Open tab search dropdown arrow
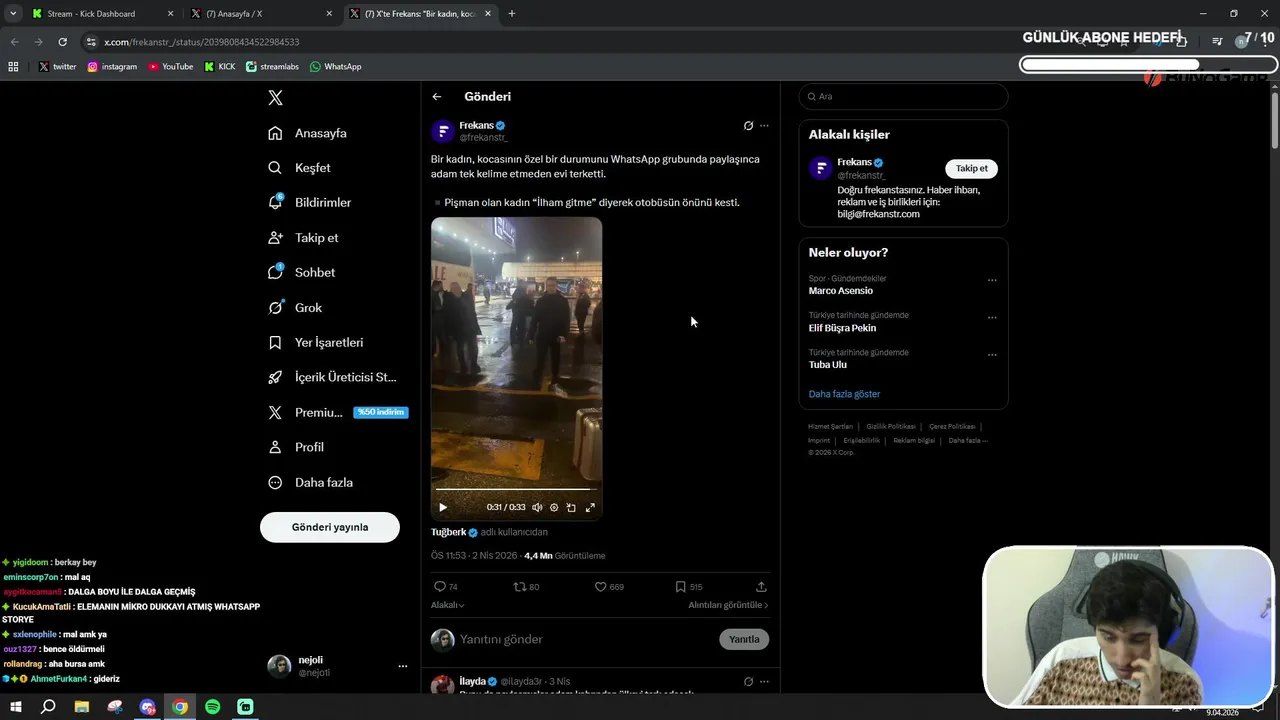Image resolution: width=1280 pixels, height=720 pixels. click(13, 14)
